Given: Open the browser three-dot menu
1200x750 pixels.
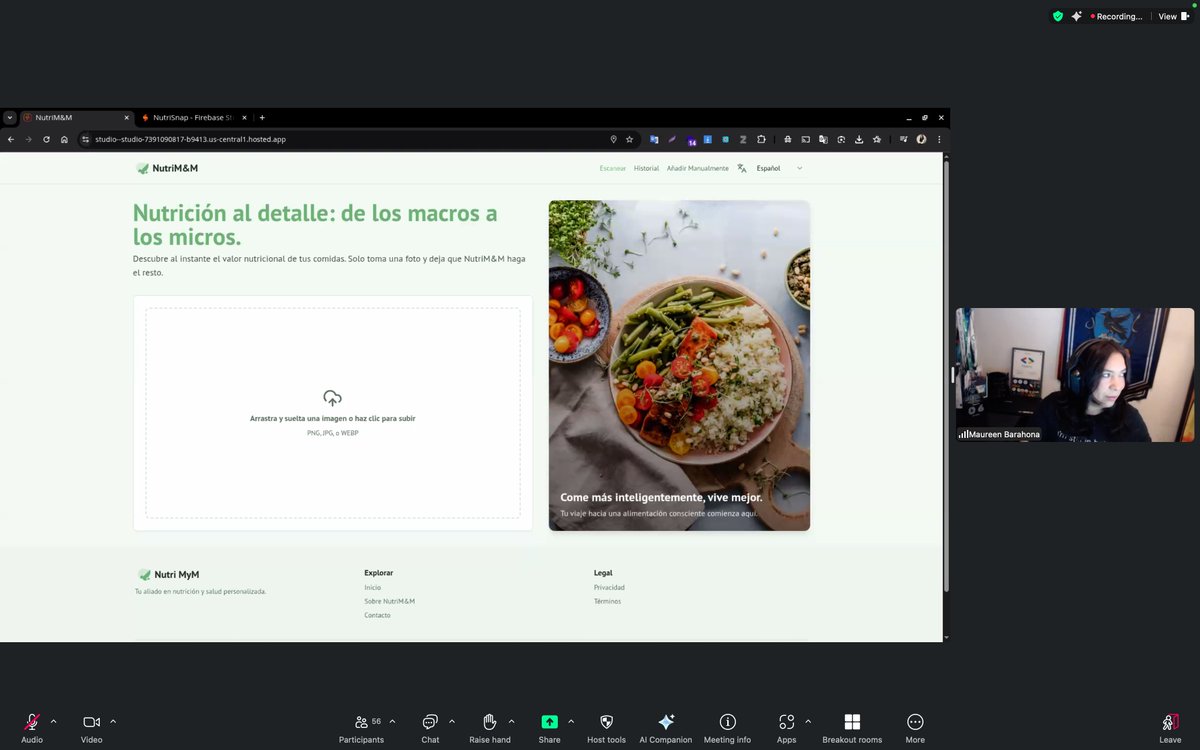Looking at the screenshot, I should click(939, 139).
